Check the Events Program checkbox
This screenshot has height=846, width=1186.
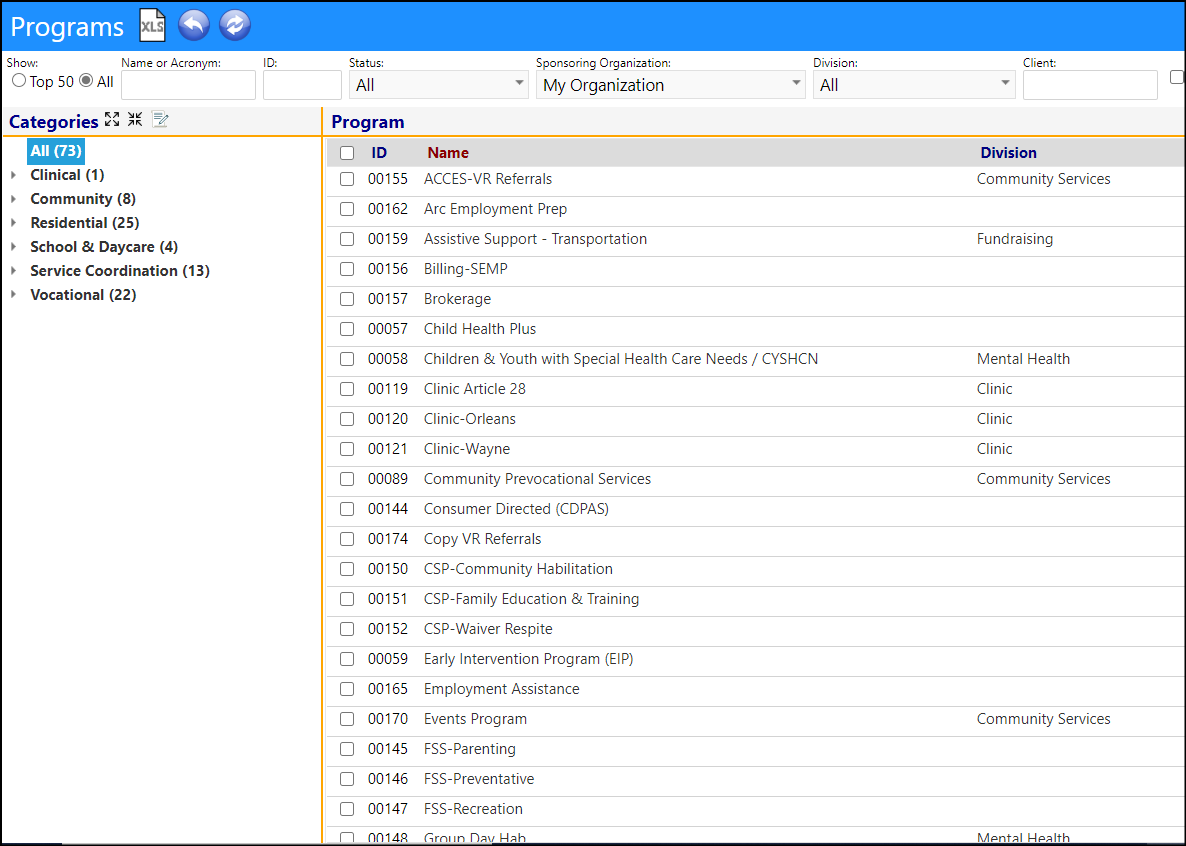pyautogui.click(x=347, y=719)
